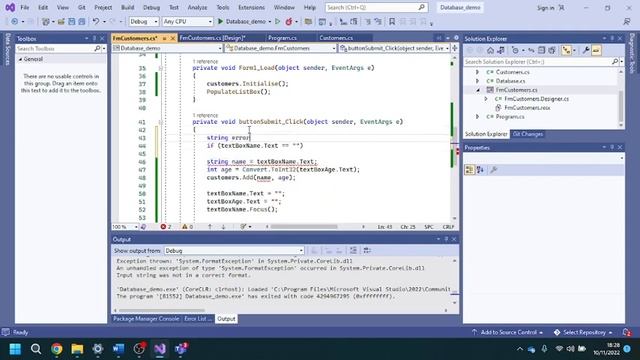This screenshot has height=360, width=640.
Task: Toggle Word Wrap in the Output panel
Action: (367, 250)
